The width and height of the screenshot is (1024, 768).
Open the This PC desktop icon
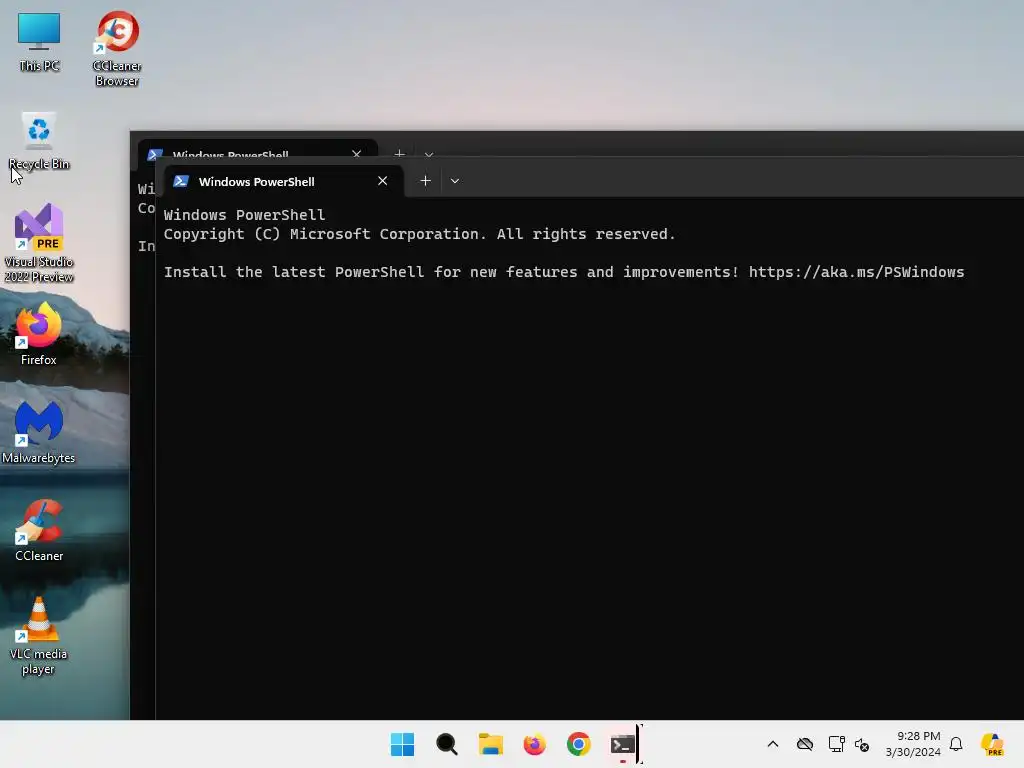point(39,42)
